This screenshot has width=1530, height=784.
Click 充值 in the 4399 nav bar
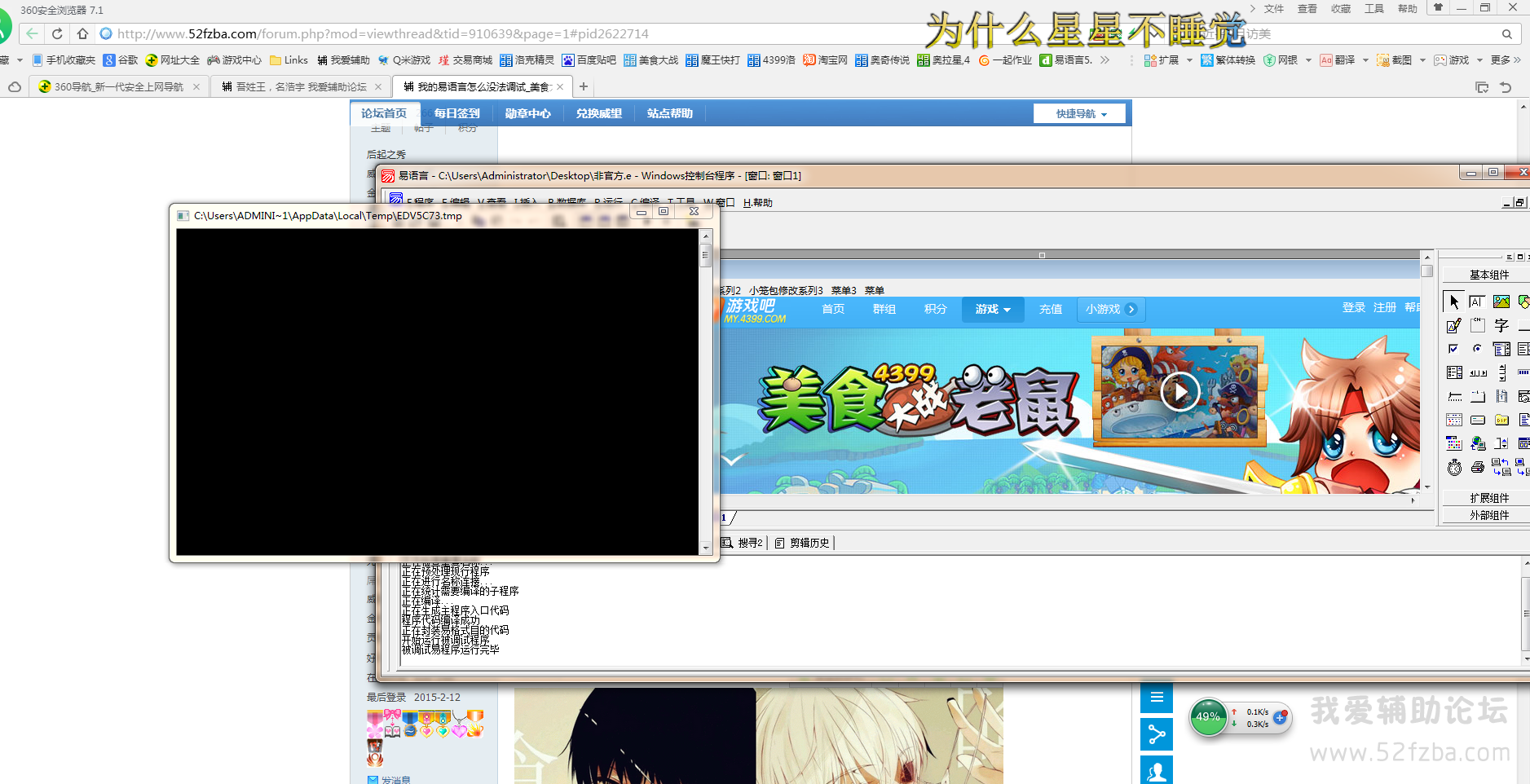[x=1050, y=310]
